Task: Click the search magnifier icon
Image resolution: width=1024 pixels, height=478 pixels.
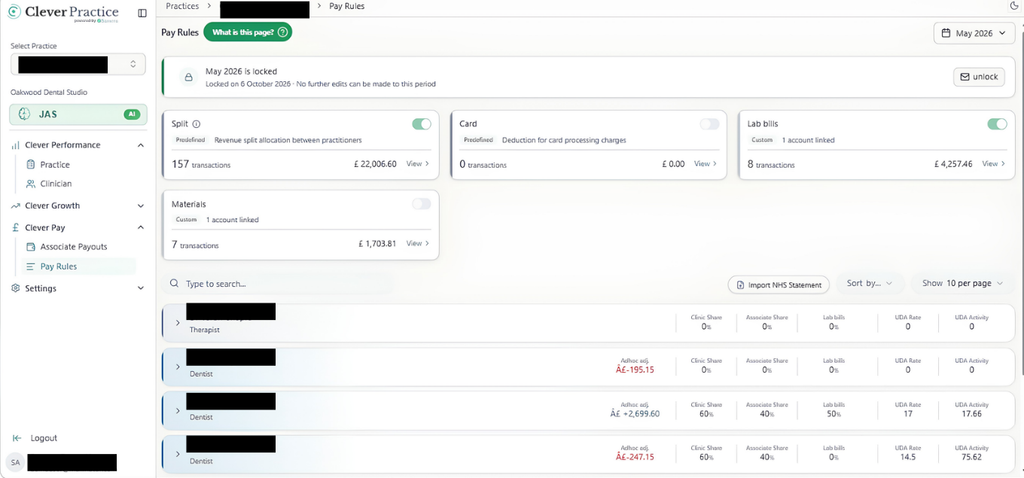Action: pyautogui.click(x=174, y=284)
